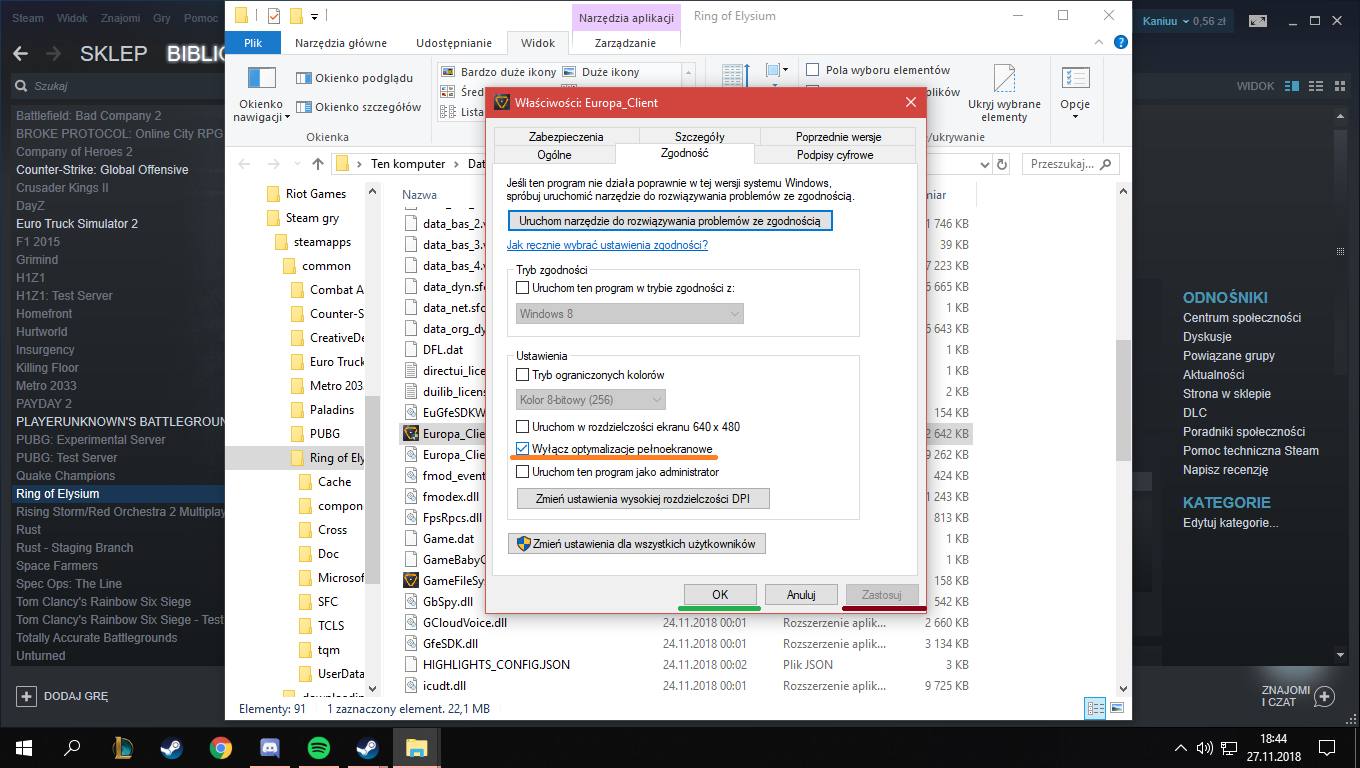This screenshot has width=1360, height=768.
Task: Toggle Okienko podglądu preview pane
Action: (354, 78)
